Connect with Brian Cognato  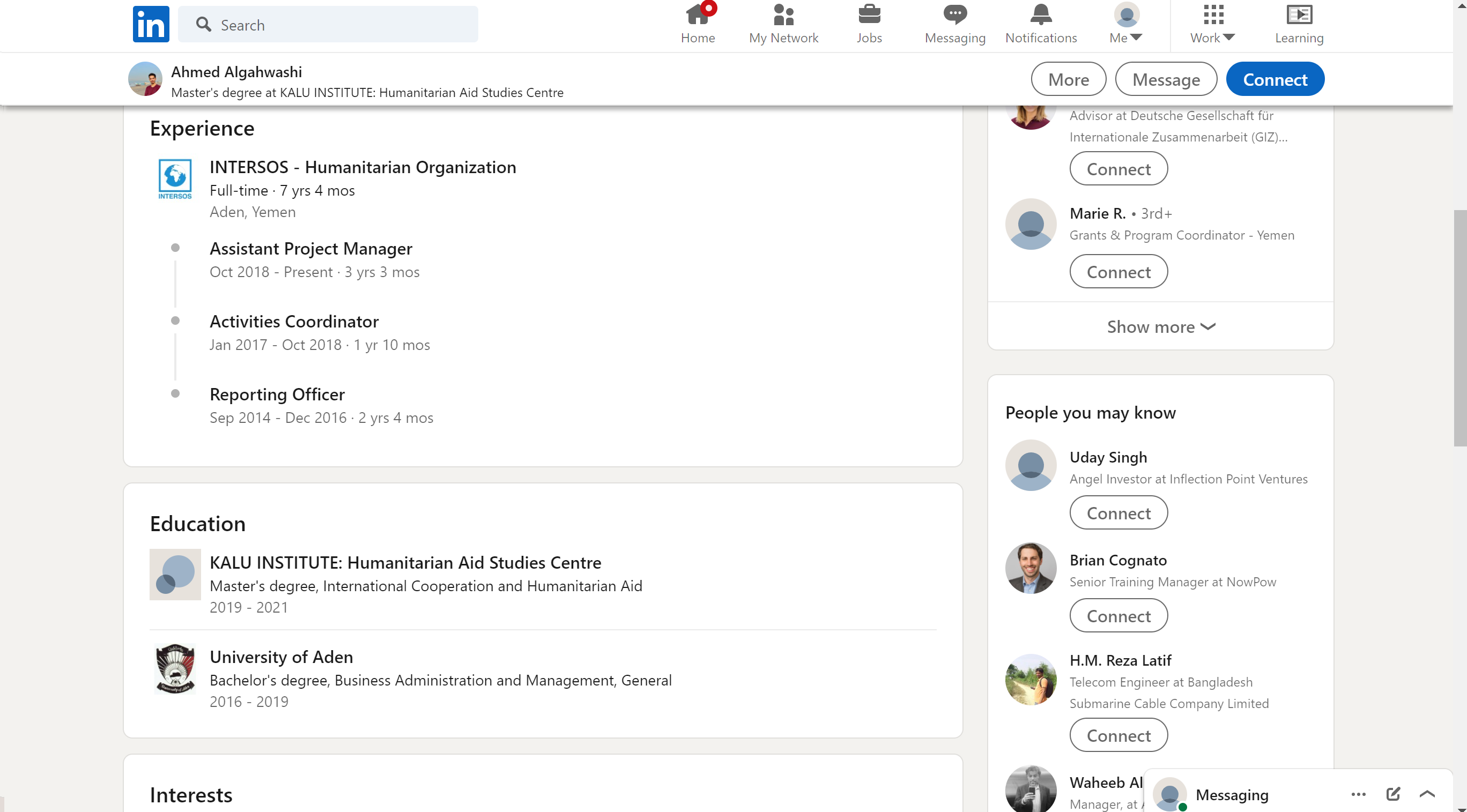point(1118,615)
